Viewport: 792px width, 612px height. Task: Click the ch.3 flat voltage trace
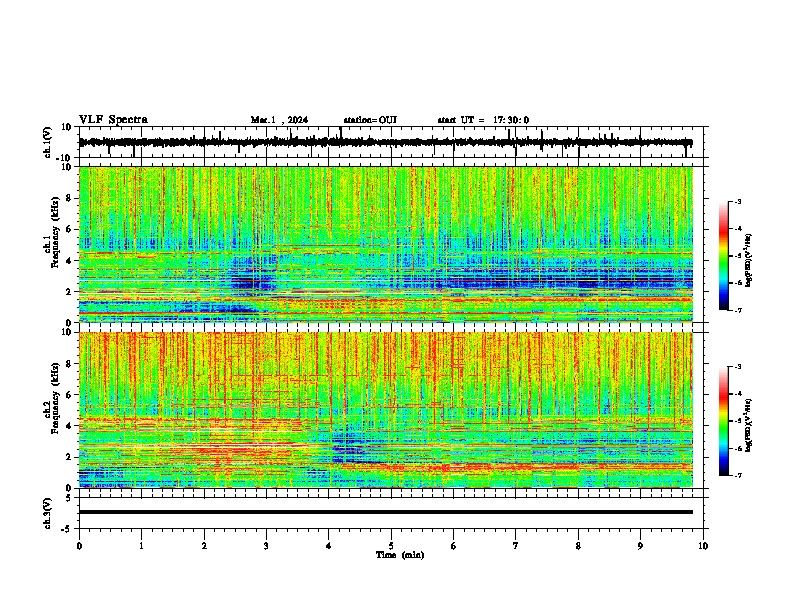386,512
